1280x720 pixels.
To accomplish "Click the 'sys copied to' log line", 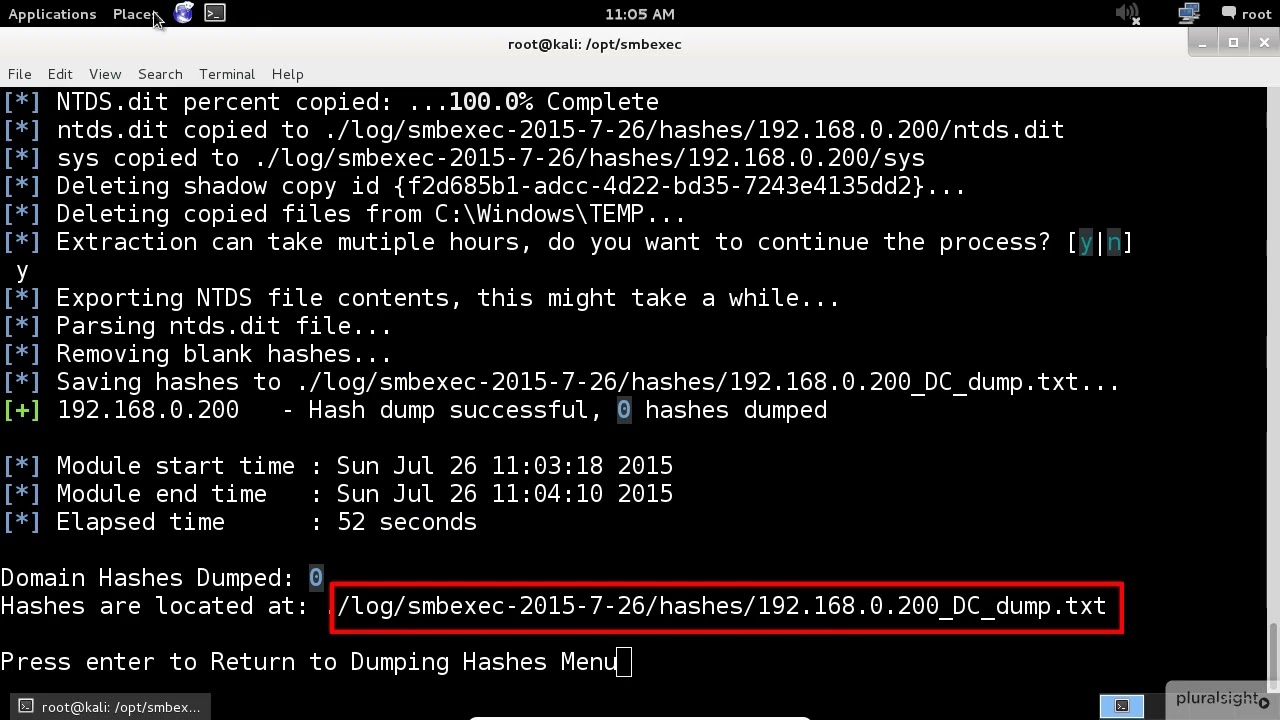I will pyautogui.click(x=463, y=158).
